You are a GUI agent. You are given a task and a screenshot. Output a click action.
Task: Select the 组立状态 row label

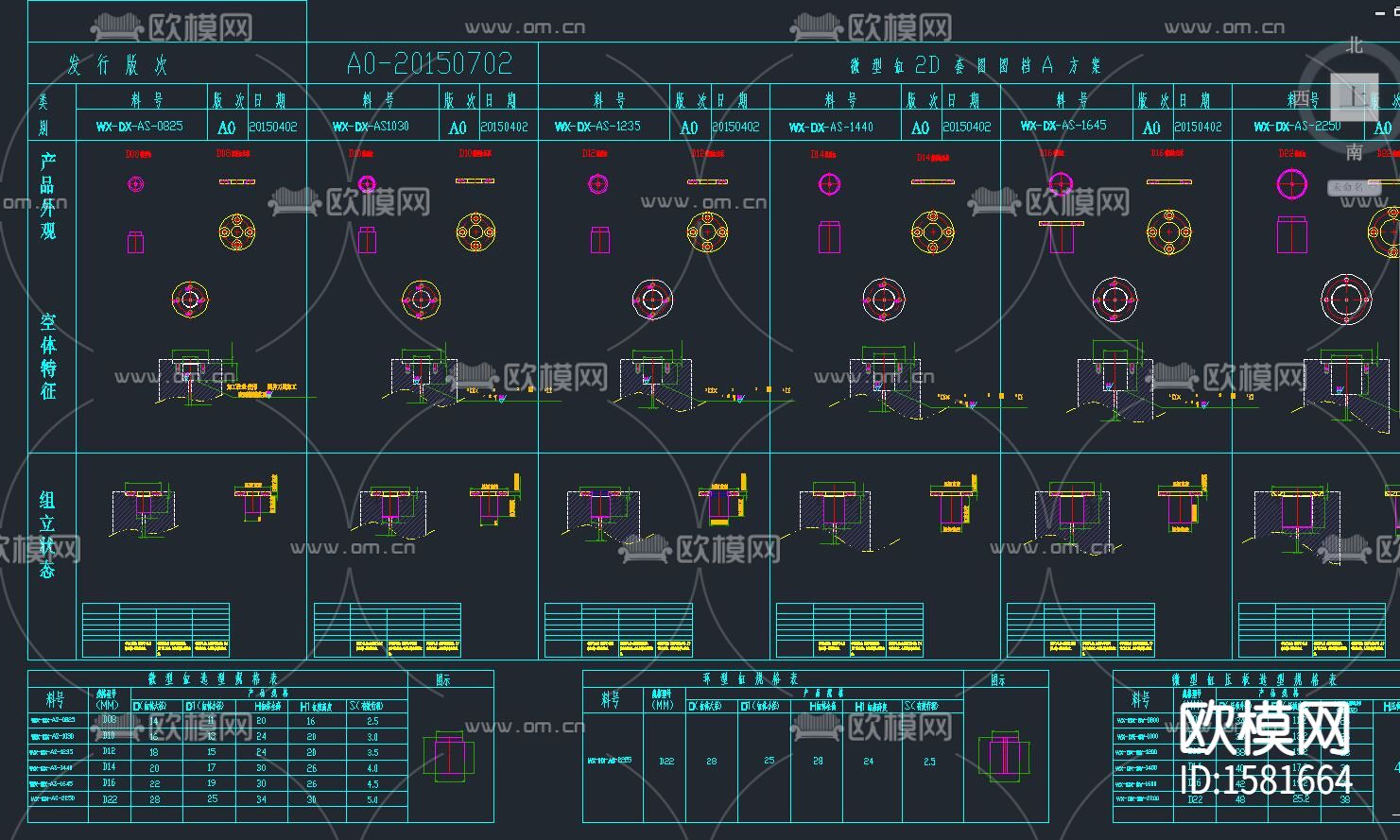(47, 535)
